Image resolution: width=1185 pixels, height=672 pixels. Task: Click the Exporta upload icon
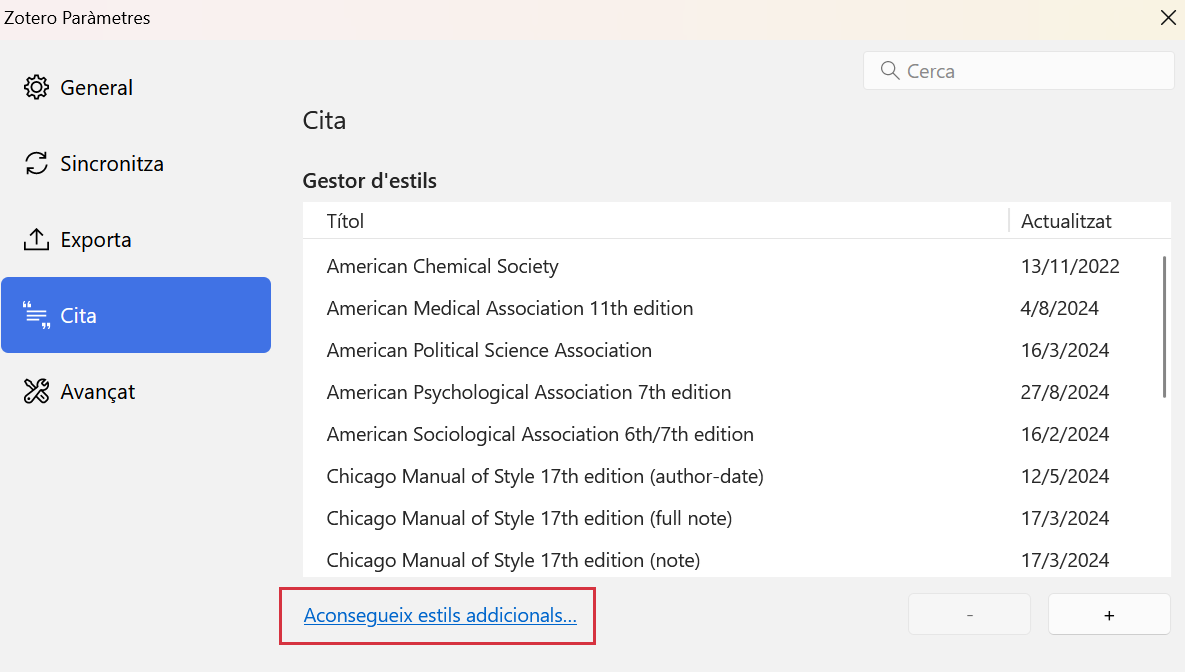point(36,240)
